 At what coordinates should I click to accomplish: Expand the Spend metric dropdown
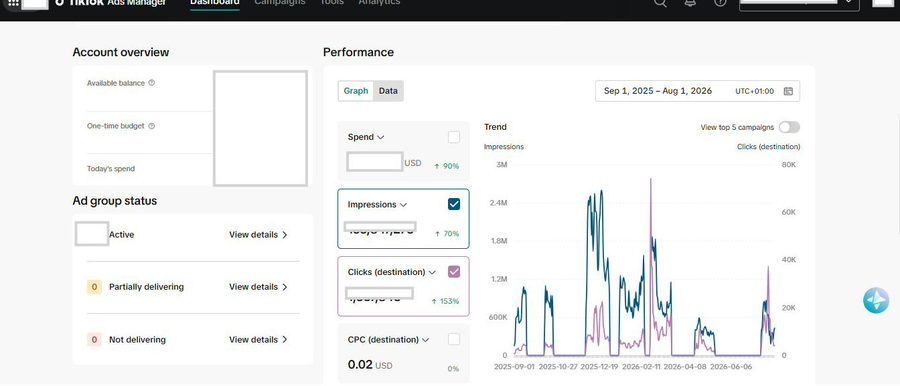[x=380, y=137]
